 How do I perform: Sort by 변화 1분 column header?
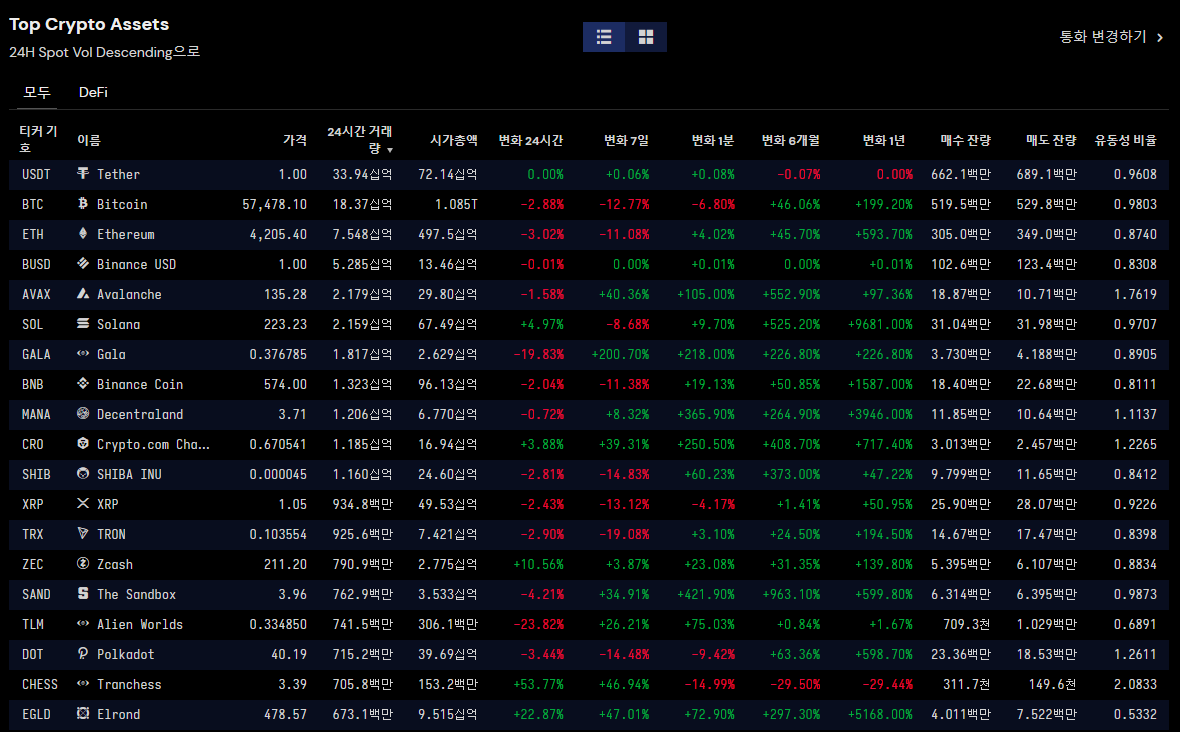pyautogui.click(x=713, y=140)
